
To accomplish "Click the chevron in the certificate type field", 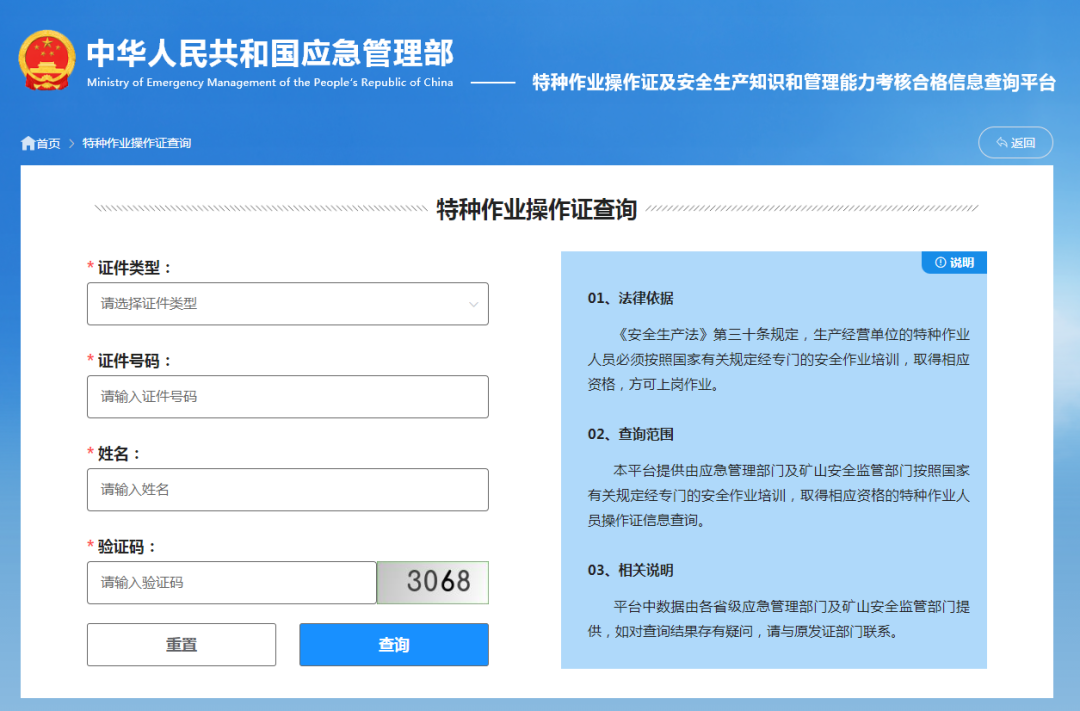I will point(474,304).
